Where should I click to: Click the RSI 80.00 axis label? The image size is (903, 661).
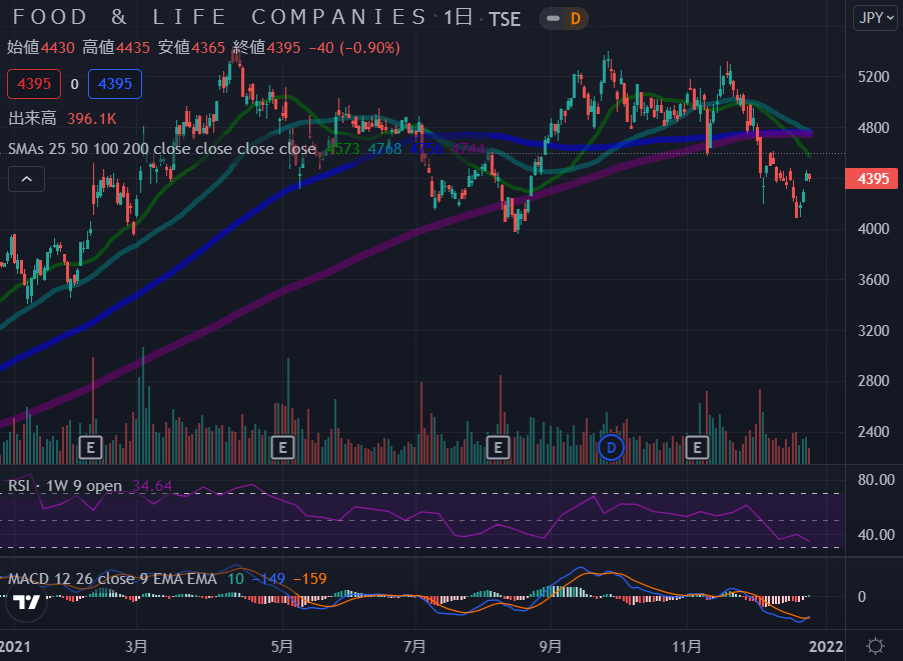[876, 480]
